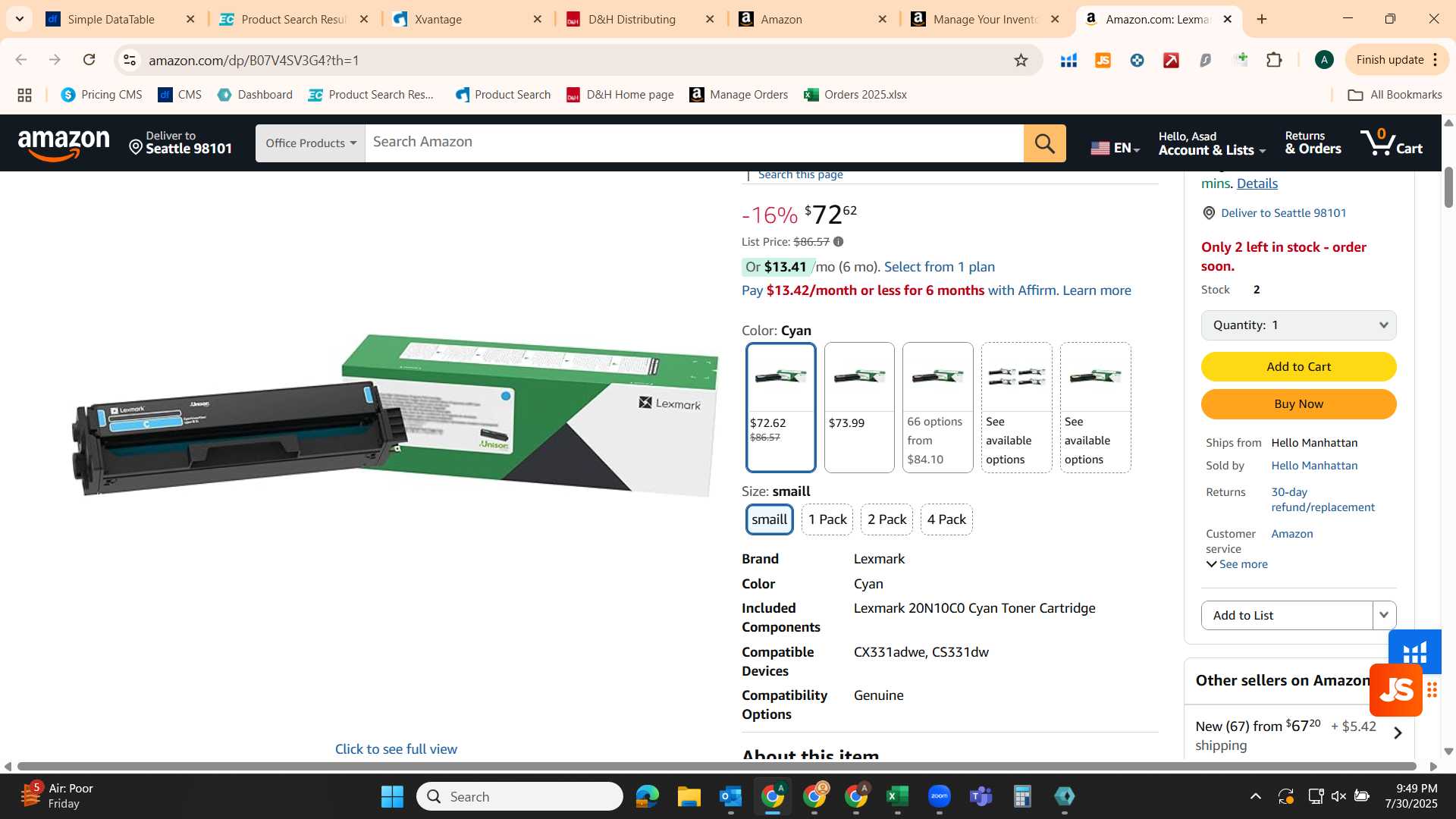Viewport: 1456px width, 819px height.
Task: Select the $73.99 color swatch
Action: tap(859, 407)
